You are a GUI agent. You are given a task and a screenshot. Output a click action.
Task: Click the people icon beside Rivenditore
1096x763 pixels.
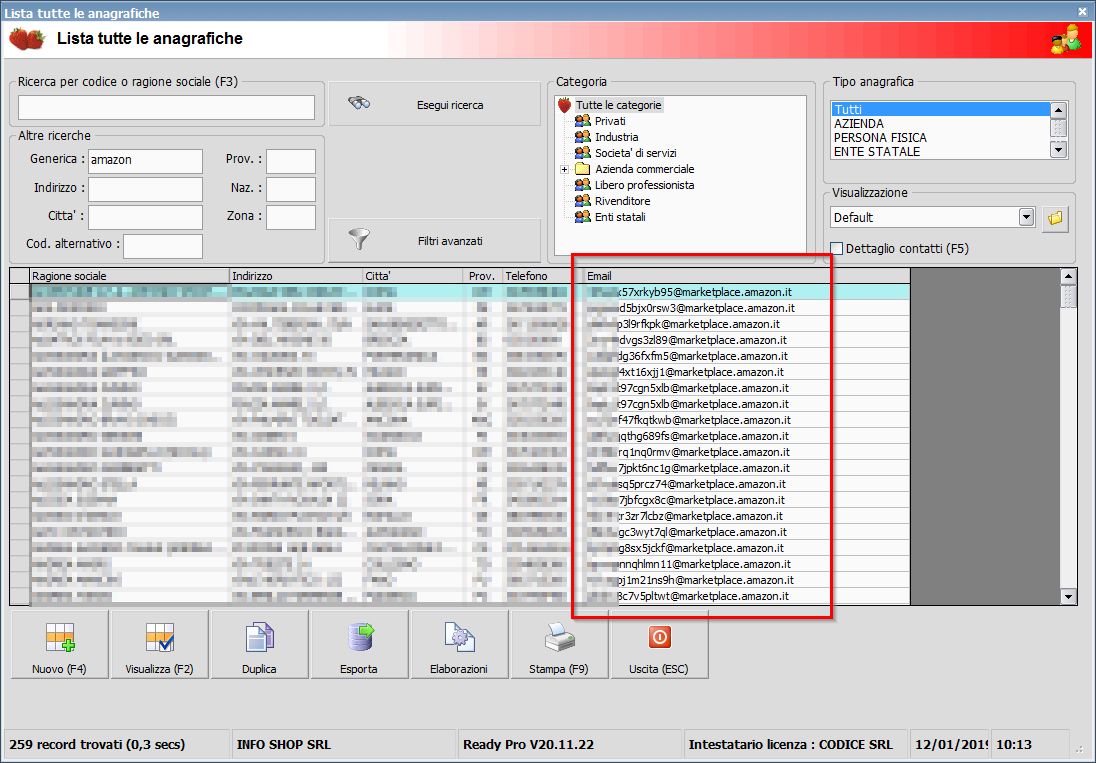[x=582, y=201]
